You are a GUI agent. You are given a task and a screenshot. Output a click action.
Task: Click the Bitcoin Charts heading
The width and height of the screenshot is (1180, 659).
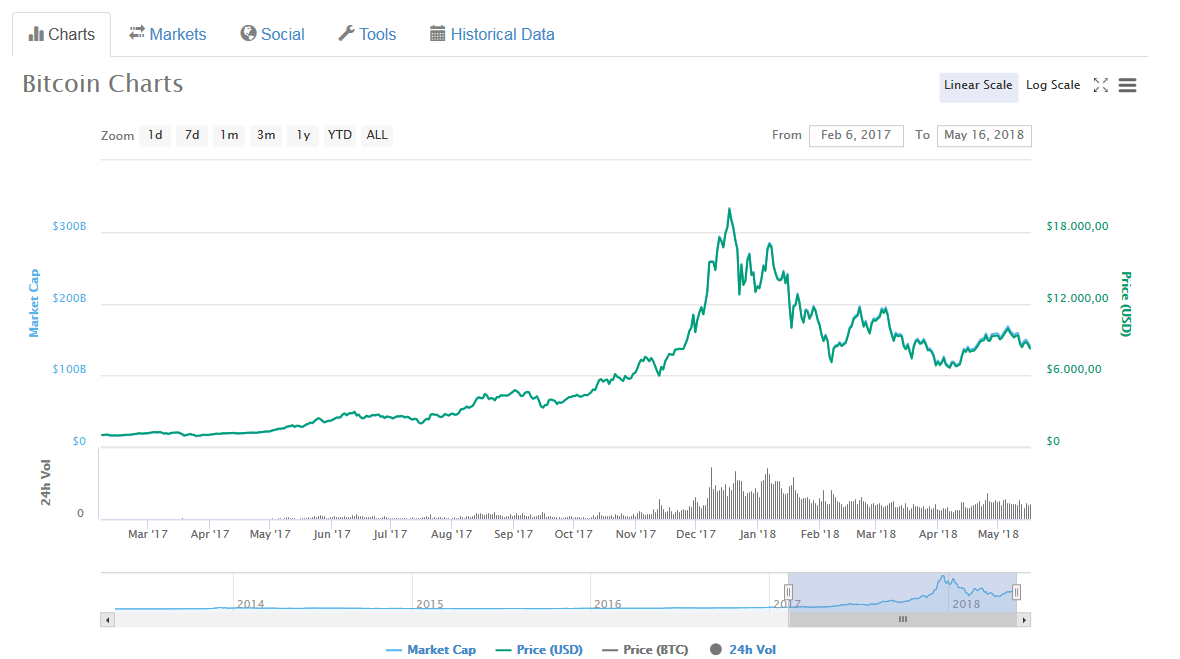pyautogui.click(x=102, y=84)
